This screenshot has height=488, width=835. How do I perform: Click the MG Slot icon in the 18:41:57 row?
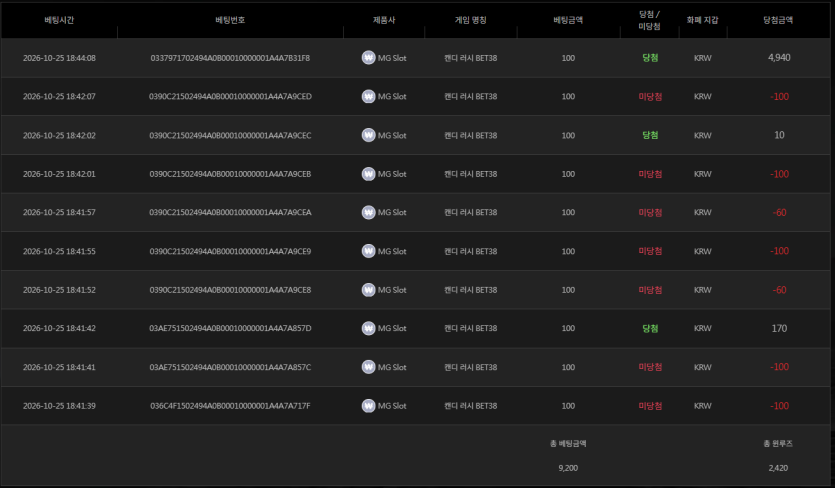click(x=369, y=212)
